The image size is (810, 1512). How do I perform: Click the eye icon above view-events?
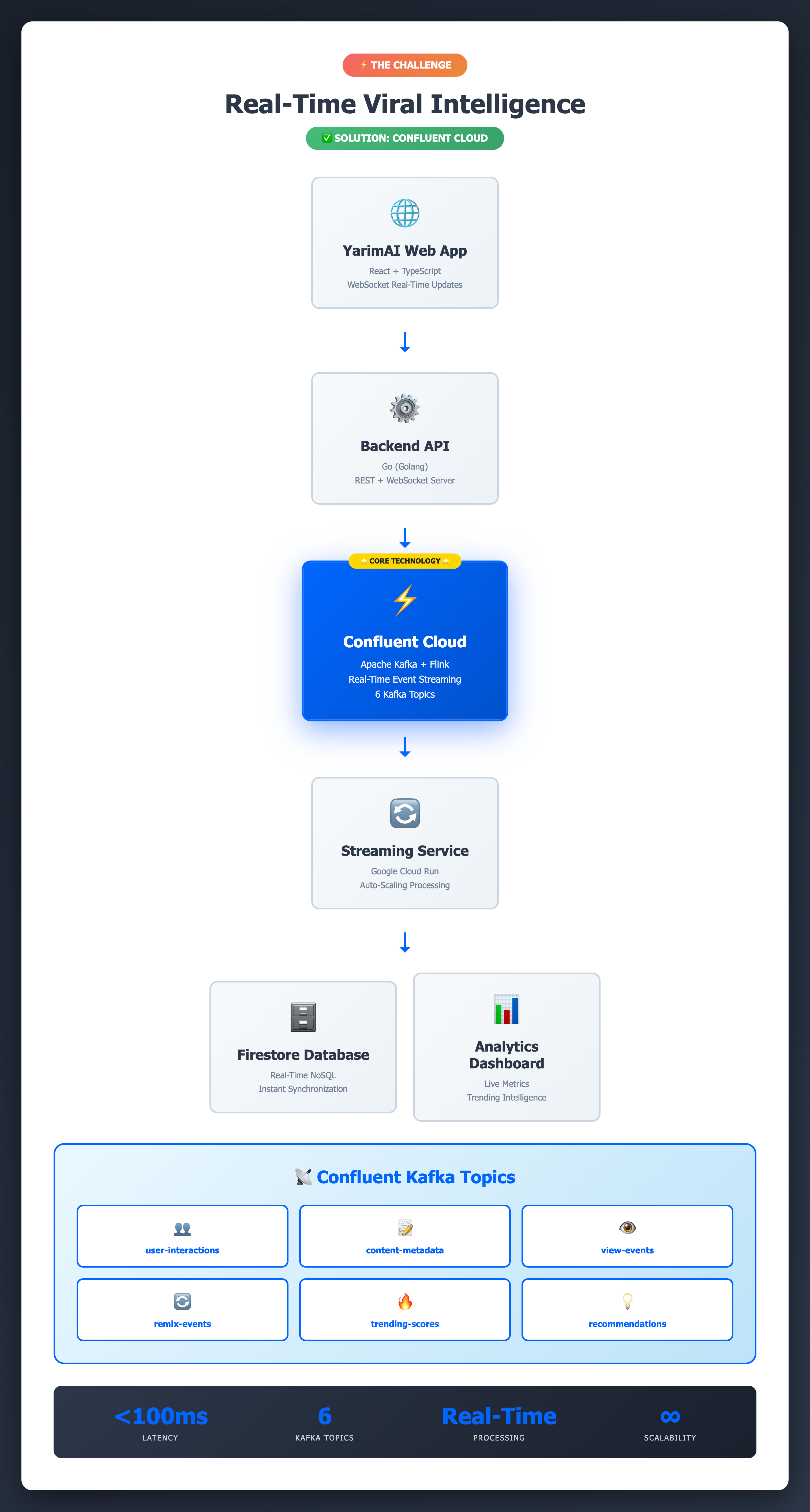[x=627, y=1227]
